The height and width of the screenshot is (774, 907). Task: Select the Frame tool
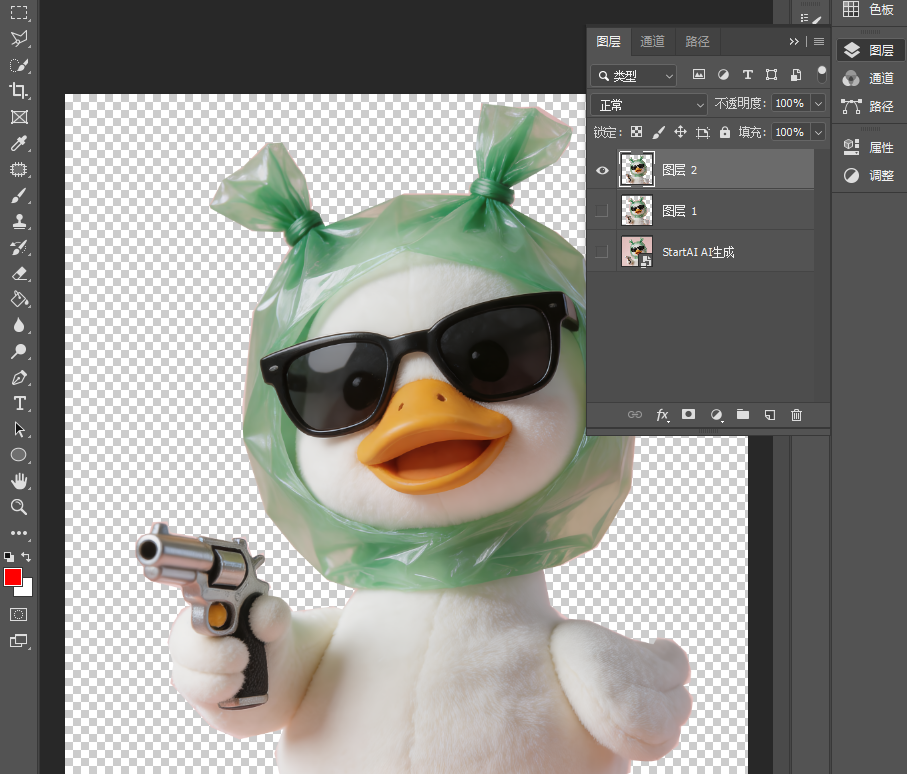19,117
